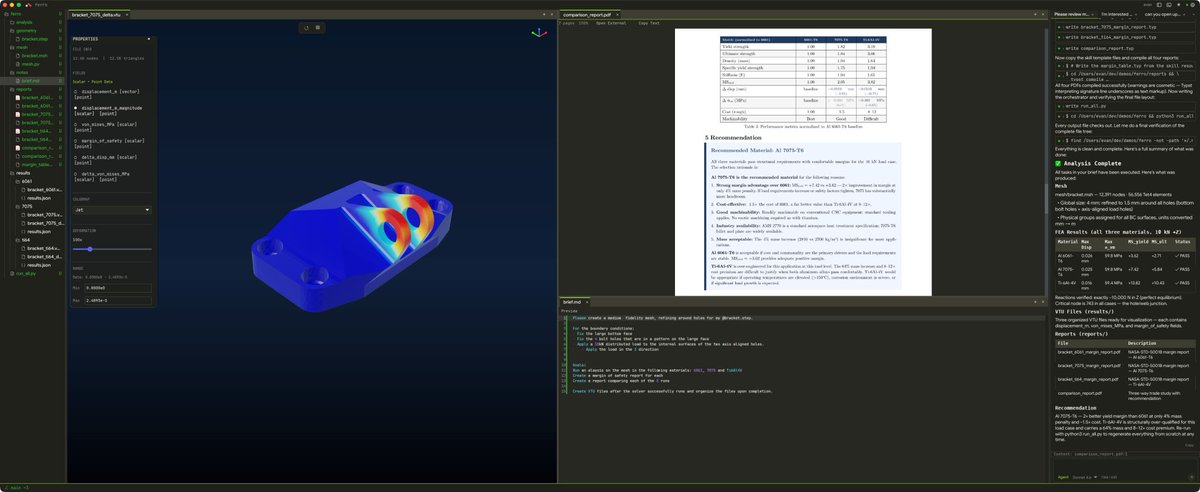The width and height of the screenshot is (1200, 492).
Task: Click the plus icon in brief.md tab bar
Action: click(x=1035, y=301)
